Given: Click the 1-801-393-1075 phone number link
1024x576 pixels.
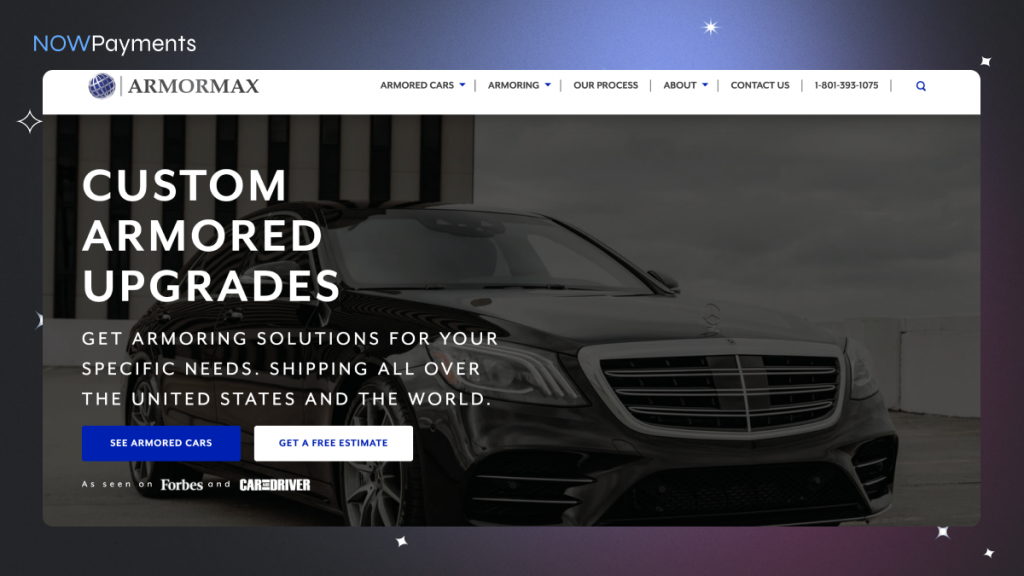Looking at the screenshot, I should tap(846, 85).
